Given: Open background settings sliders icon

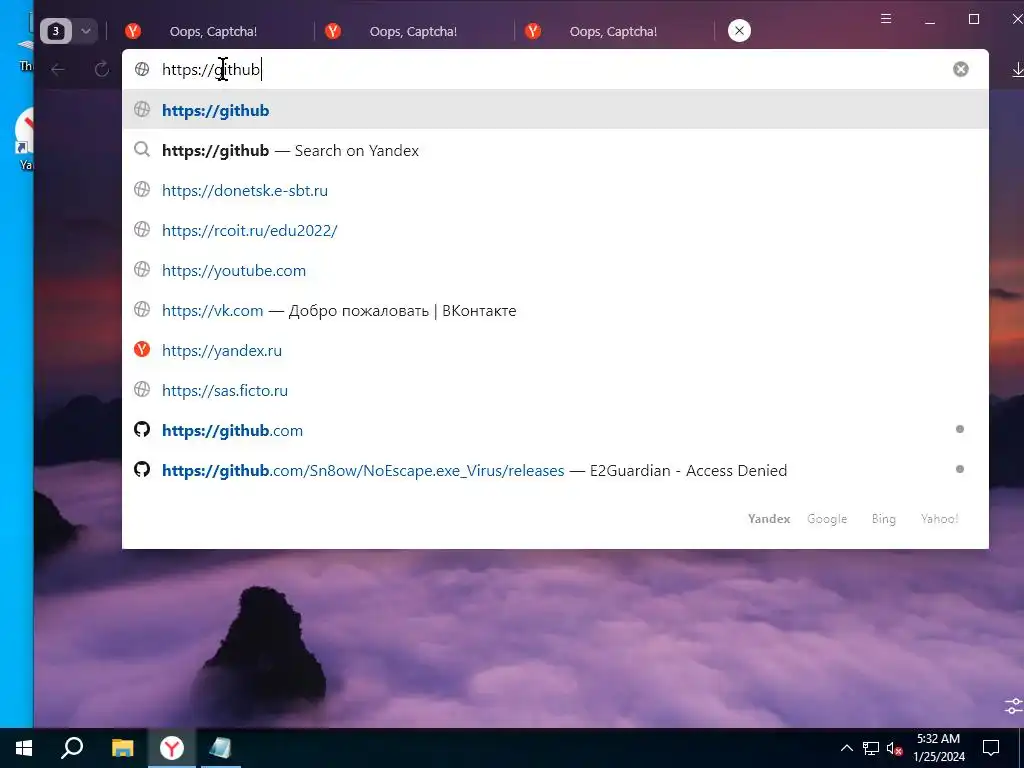Looking at the screenshot, I should 1014,706.
